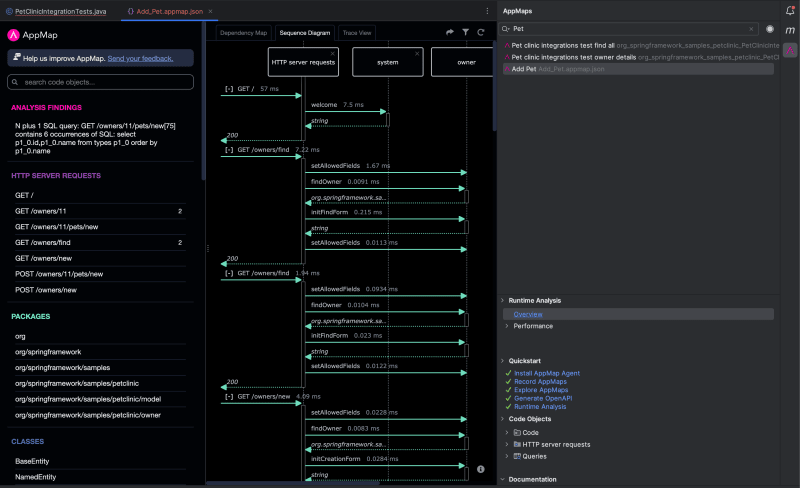Open the filter funnel icon in diagram toolbar

click(x=465, y=32)
